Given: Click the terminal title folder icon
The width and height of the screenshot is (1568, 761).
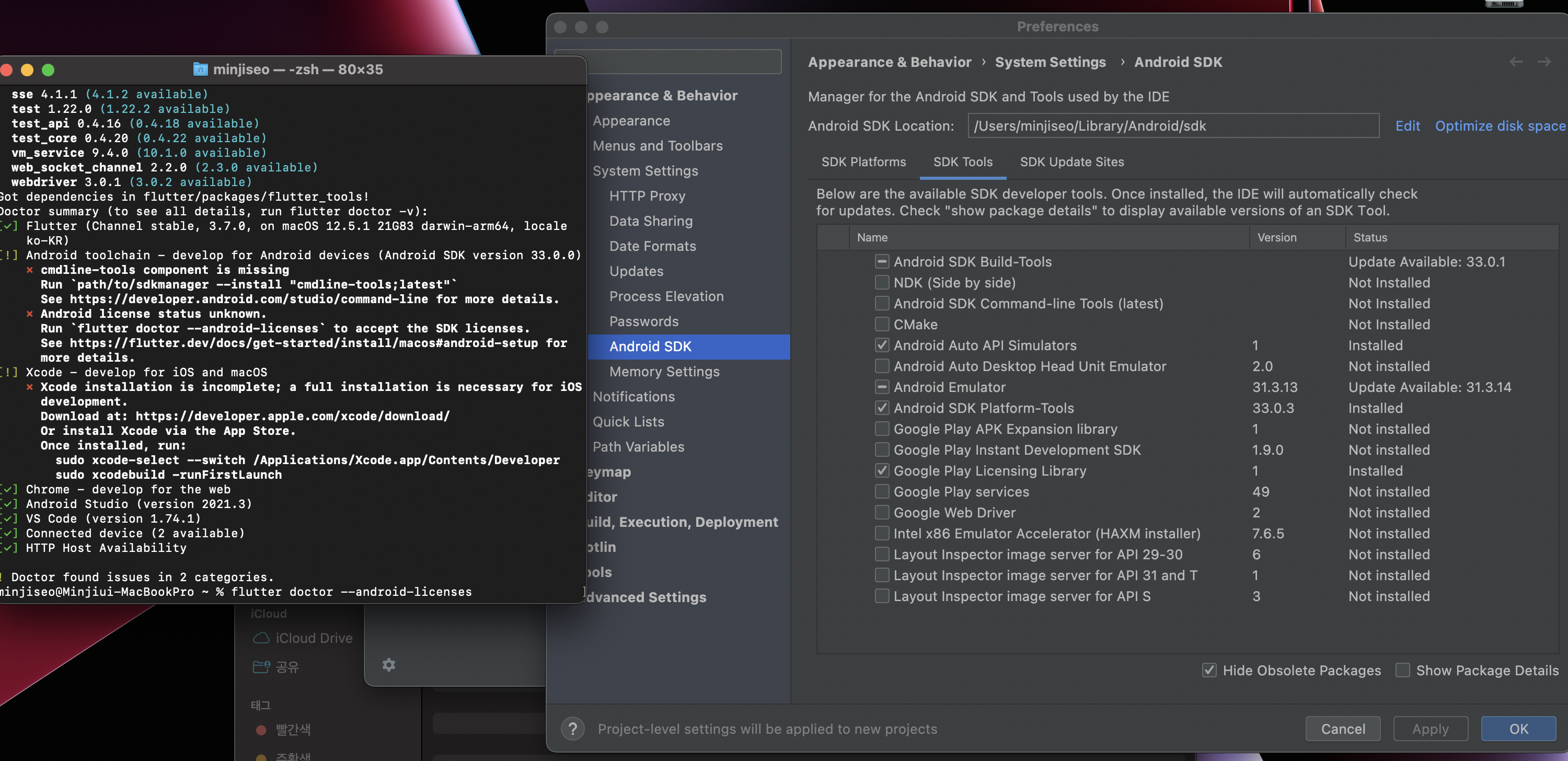Looking at the screenshot, I should pos(200,70).
